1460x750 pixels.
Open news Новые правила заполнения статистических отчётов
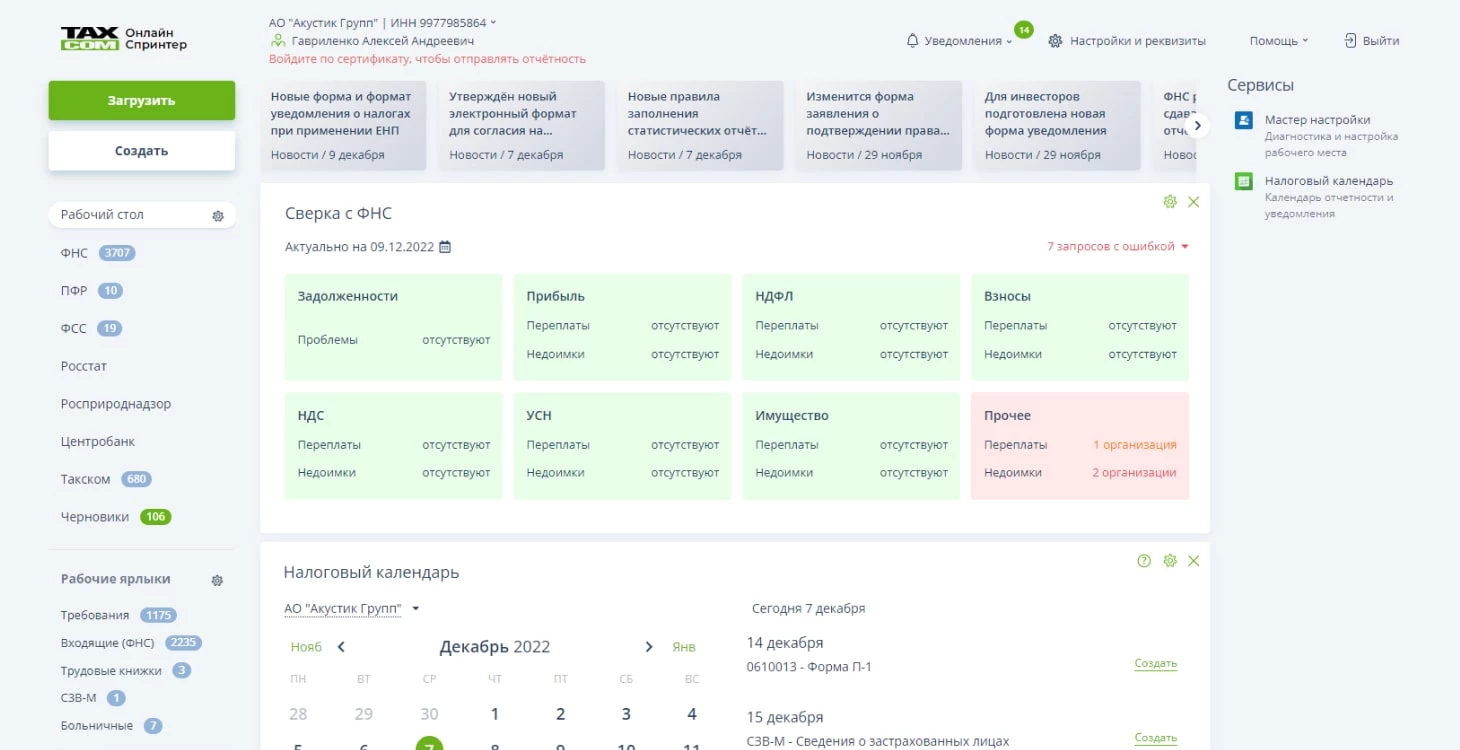tap(700, 125)
